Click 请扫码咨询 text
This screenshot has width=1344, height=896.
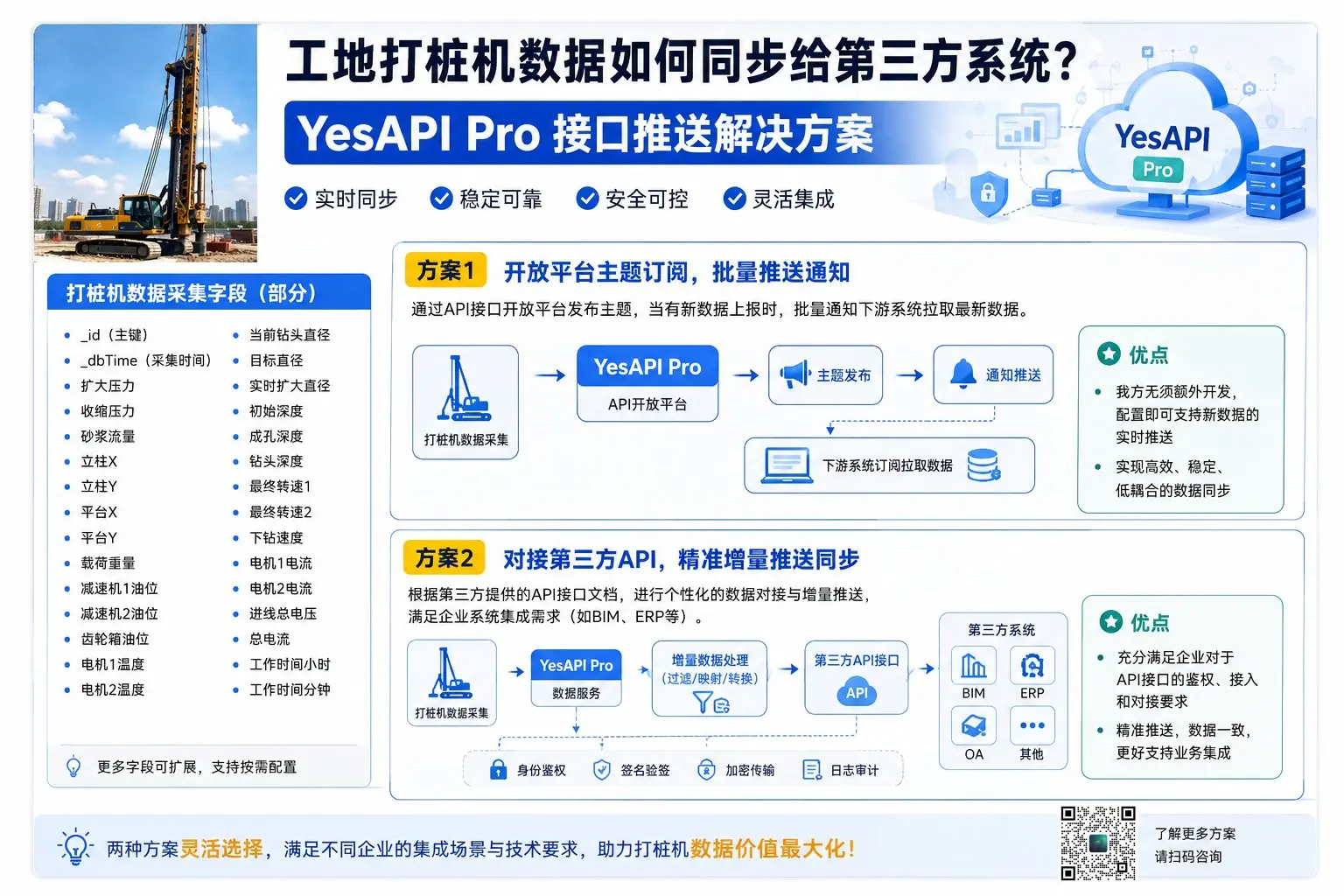[1188, 857]
